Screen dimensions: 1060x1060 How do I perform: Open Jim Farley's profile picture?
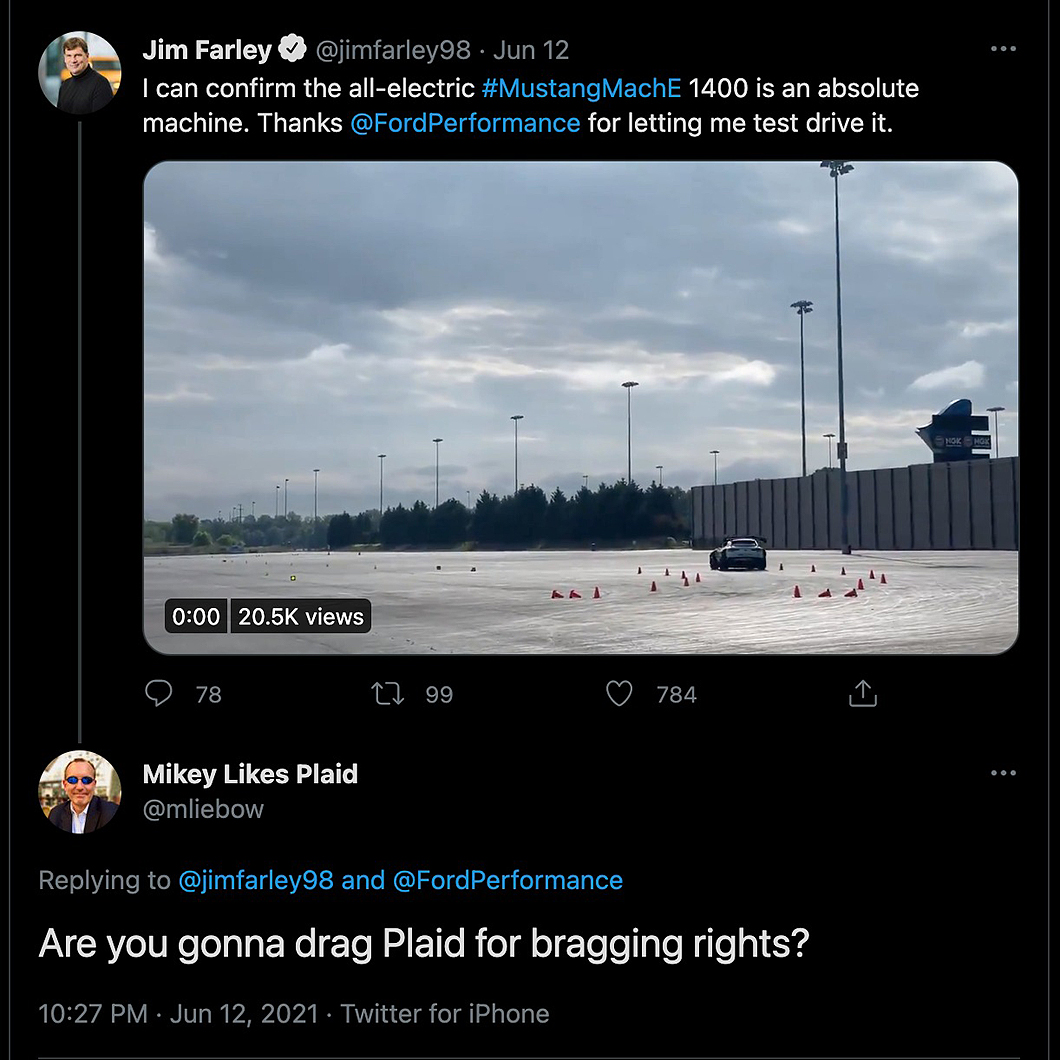pyautogui.click(x=80, y=72)
